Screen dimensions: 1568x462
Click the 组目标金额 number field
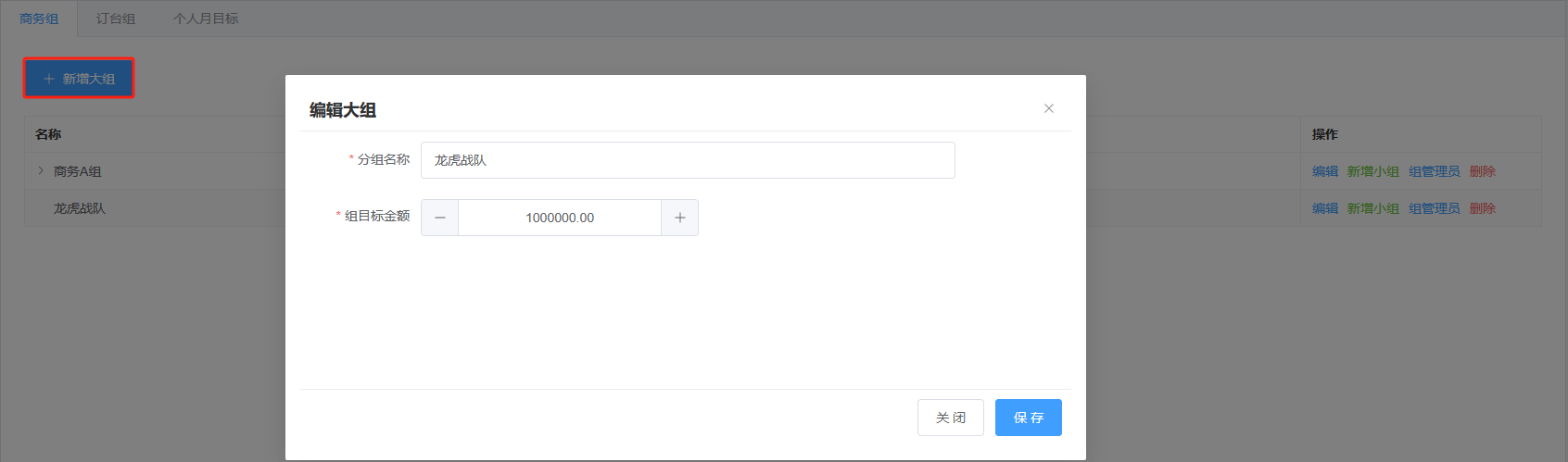tap(560, 218)
